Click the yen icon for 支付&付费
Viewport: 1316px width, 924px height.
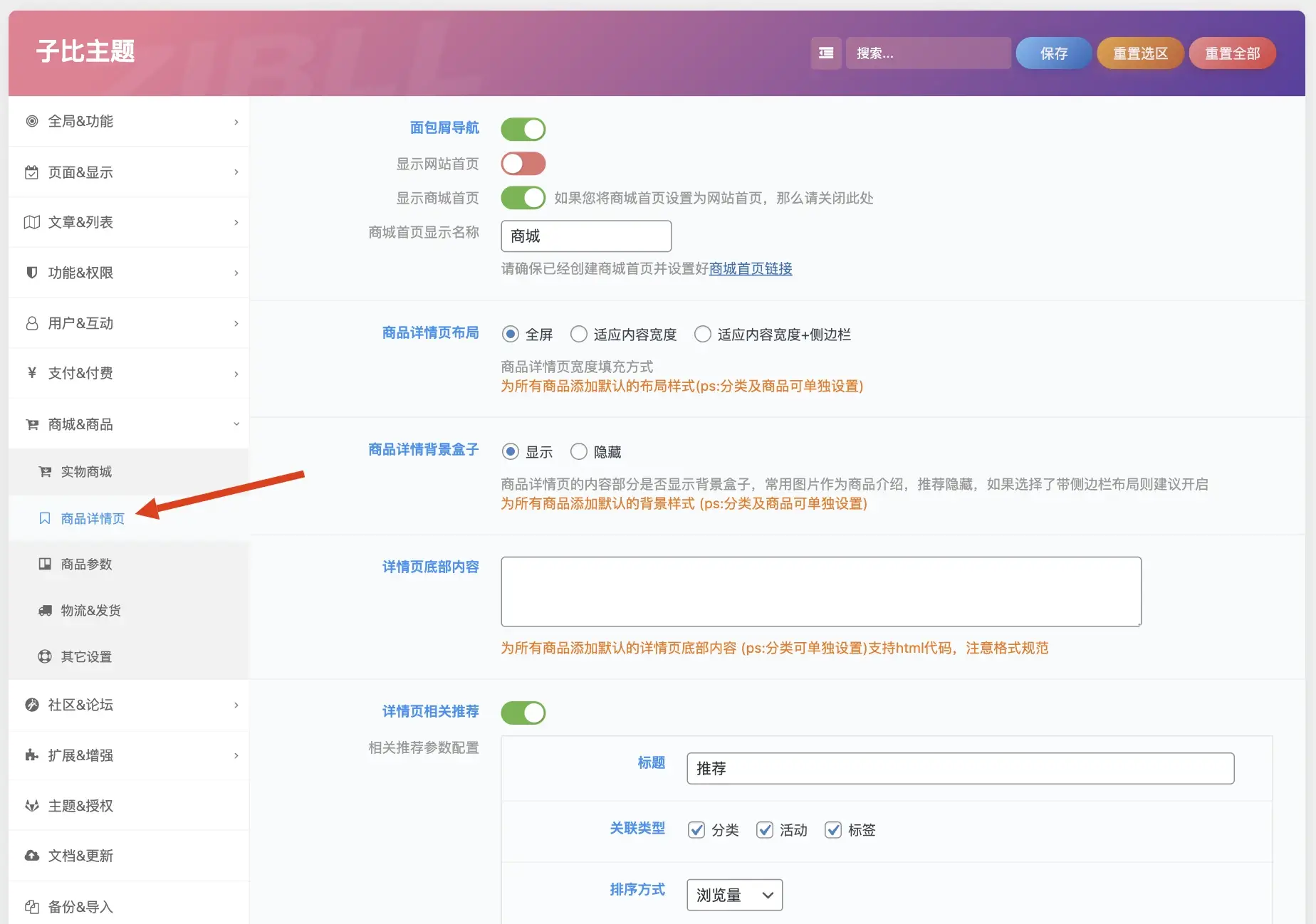click(x=32, y=373)
